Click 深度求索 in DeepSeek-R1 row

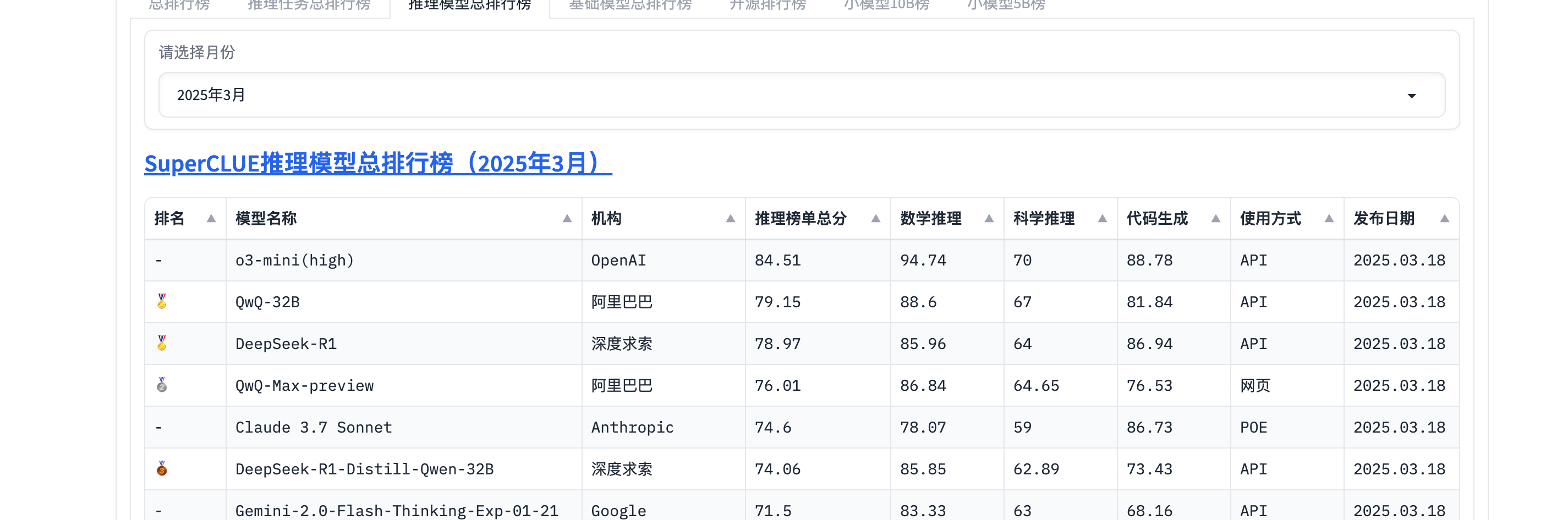pyautogui.click(x=622, y=344)
